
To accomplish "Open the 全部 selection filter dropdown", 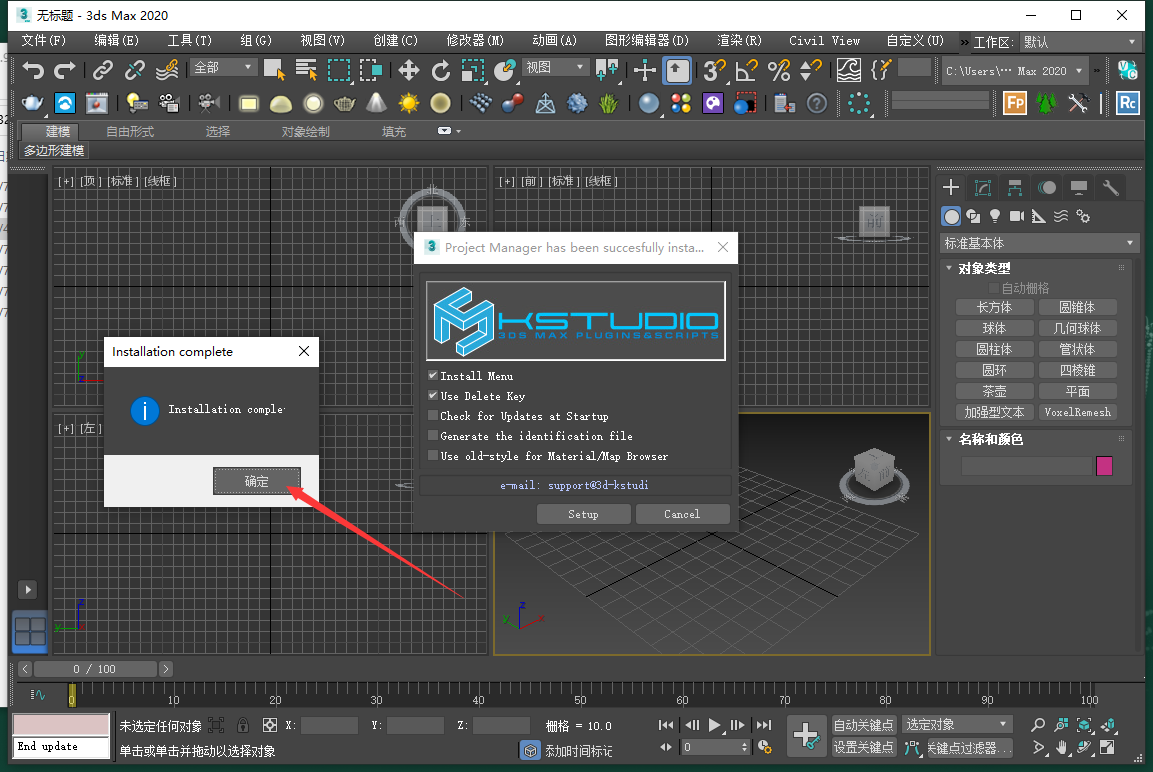I will point(224,68).
